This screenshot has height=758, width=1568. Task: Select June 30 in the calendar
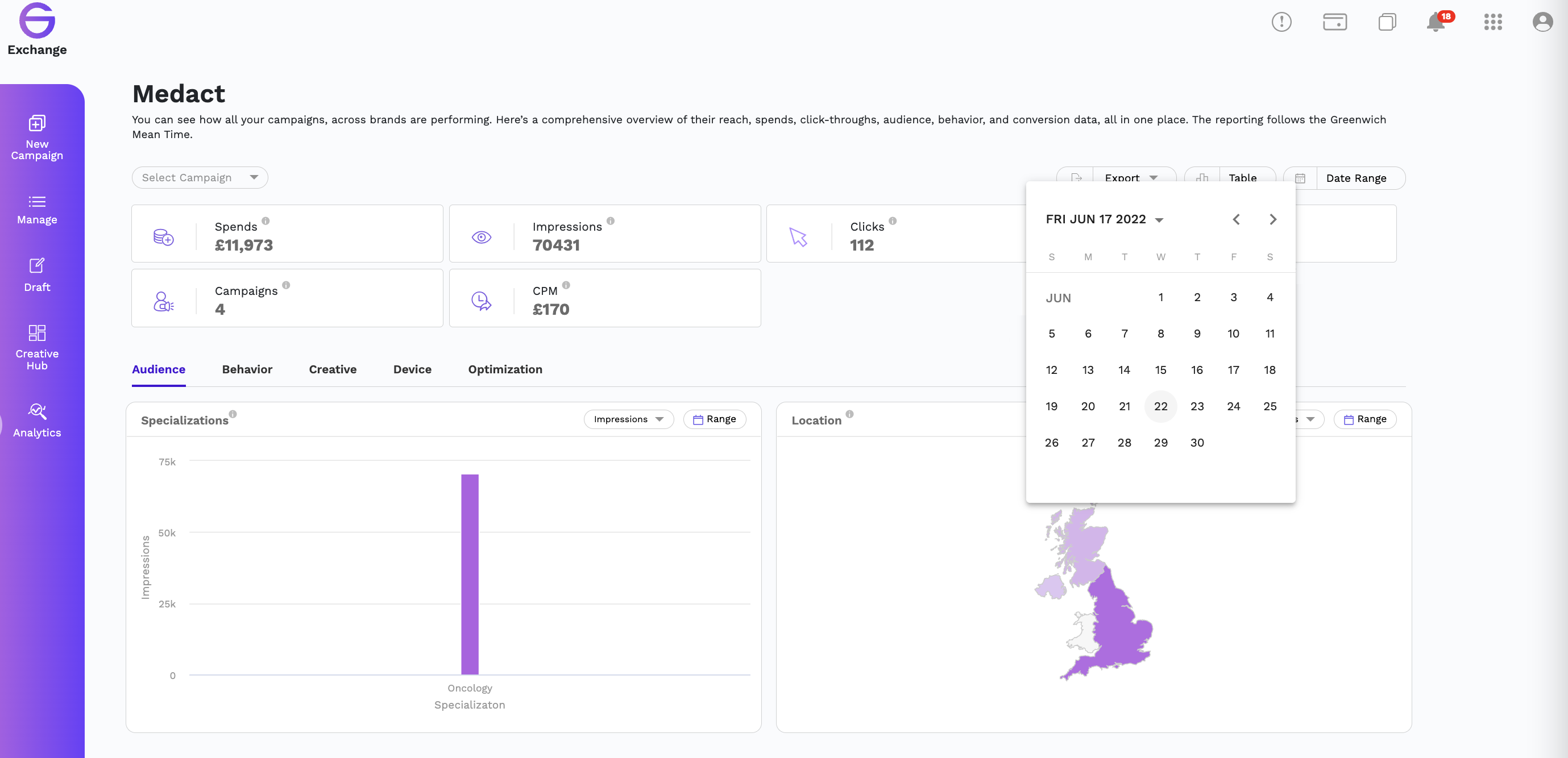[x=1197, y=443]
